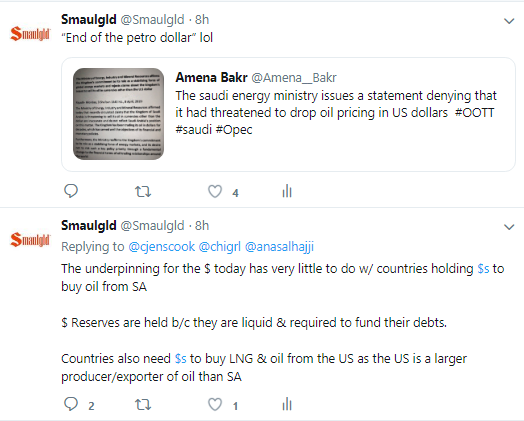View analytics for the first tweet
The width and height of the screenshot is (524, 421).
[287, 191]
